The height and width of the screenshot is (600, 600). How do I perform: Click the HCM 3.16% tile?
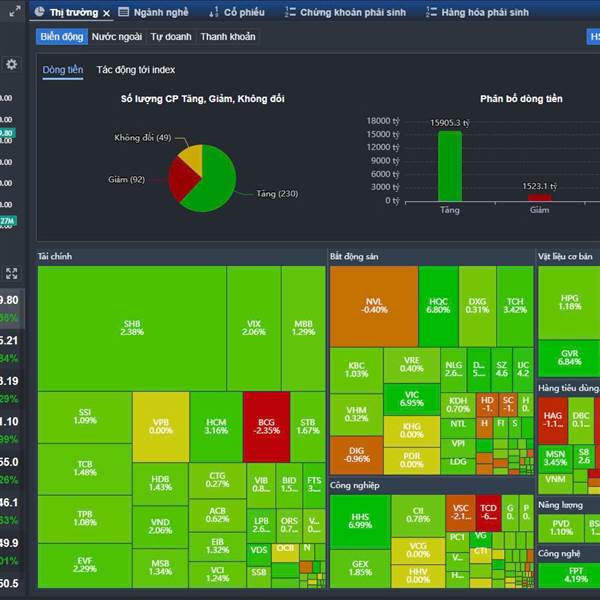pyautogui.click(x=216, y=427)
